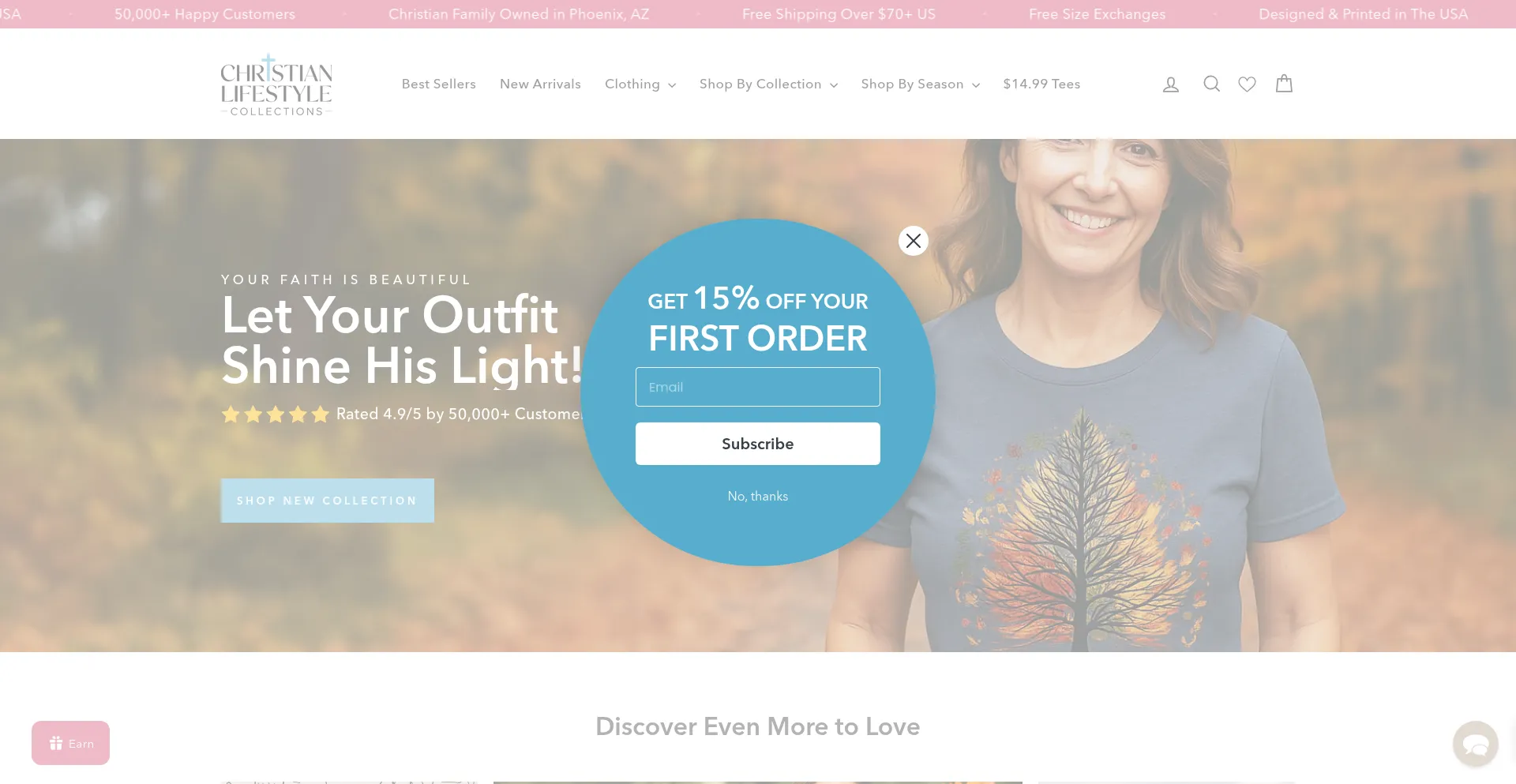Go to the $14.99 Tees page
The image size is (1516, 784).
coord(1041,84)
